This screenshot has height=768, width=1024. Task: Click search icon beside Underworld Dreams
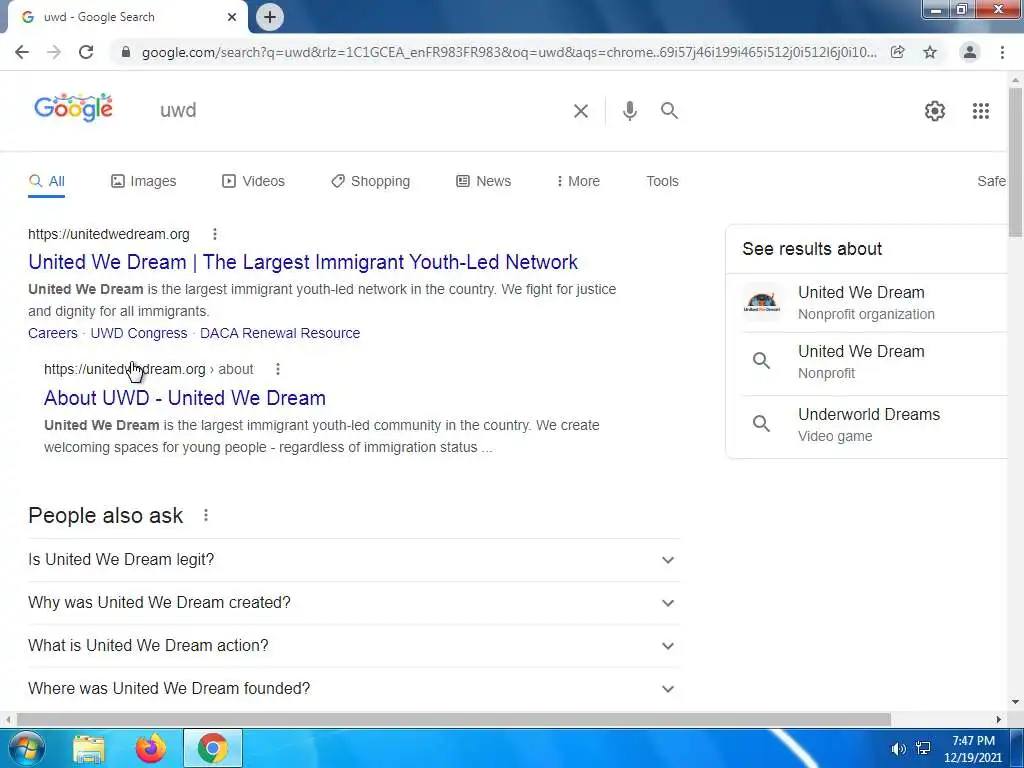pyautogui.click(x=761, y=424)
